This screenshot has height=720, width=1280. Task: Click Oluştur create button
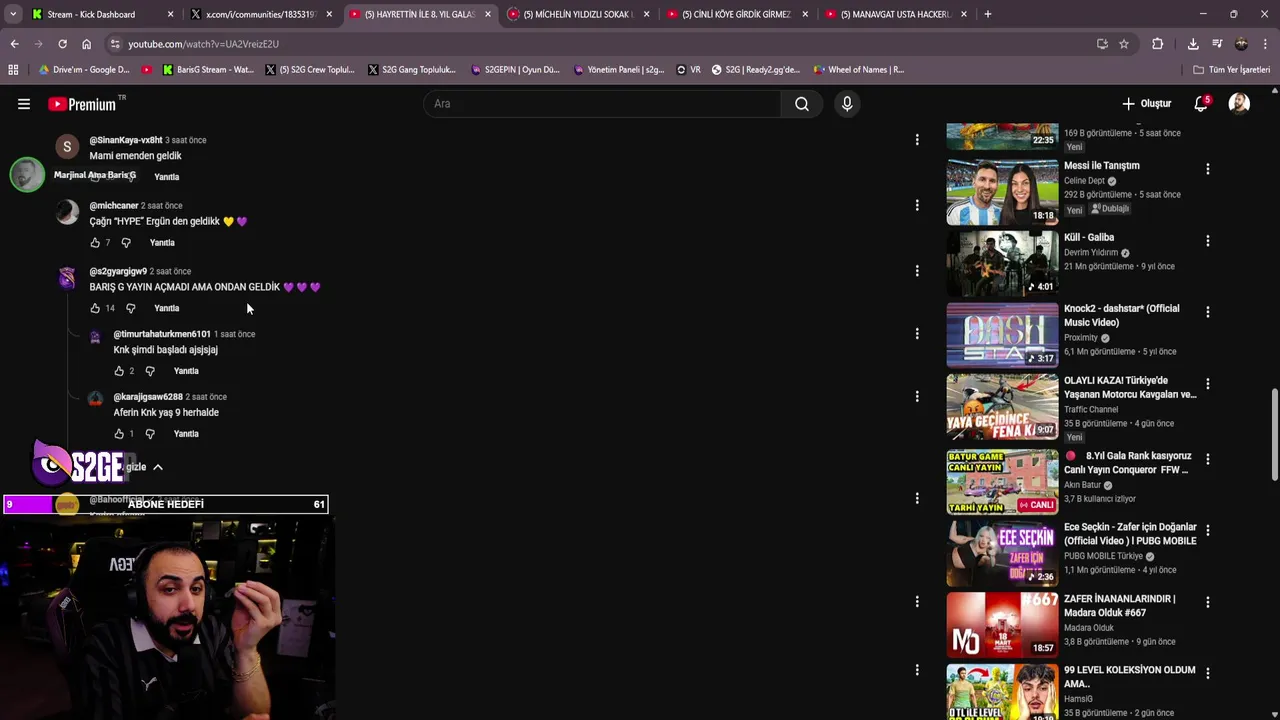1146,104
